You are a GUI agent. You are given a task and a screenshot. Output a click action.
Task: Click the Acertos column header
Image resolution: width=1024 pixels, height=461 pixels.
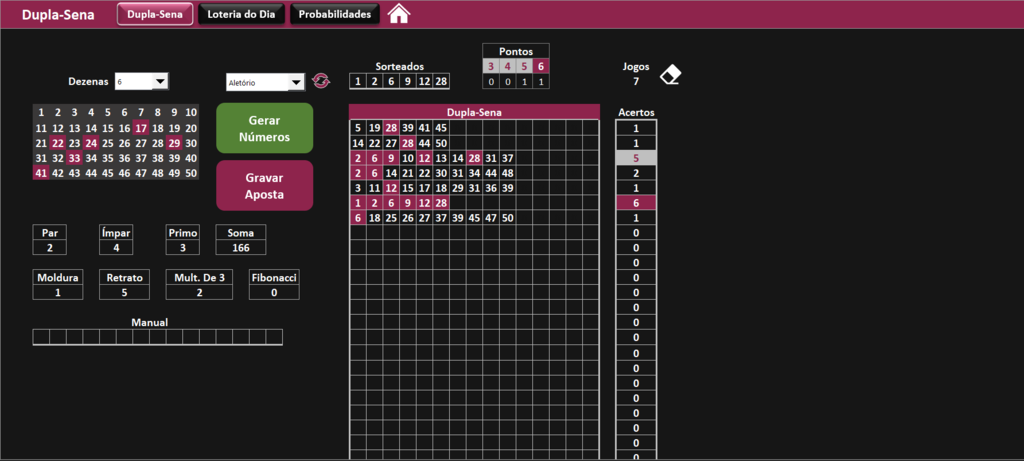coord(636,112)
